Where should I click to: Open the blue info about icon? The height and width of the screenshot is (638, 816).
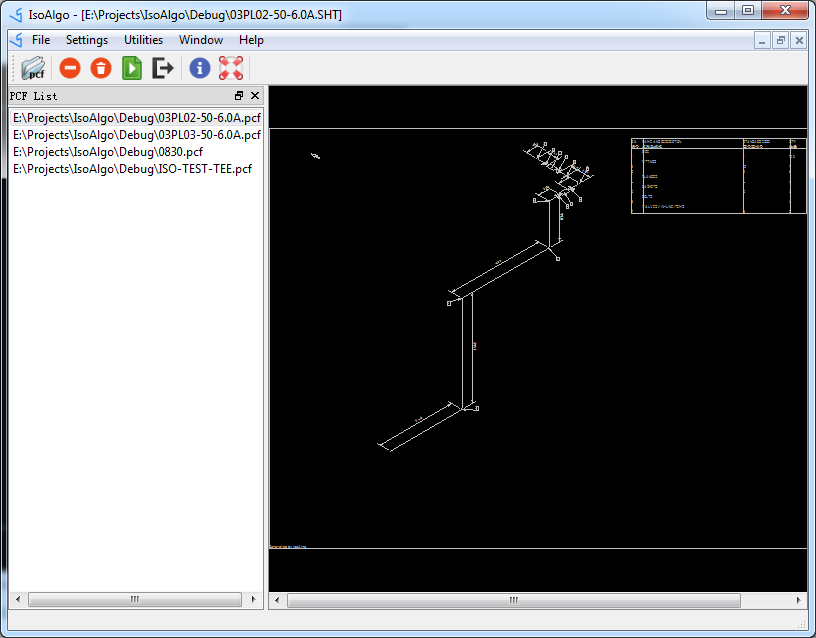200,68
